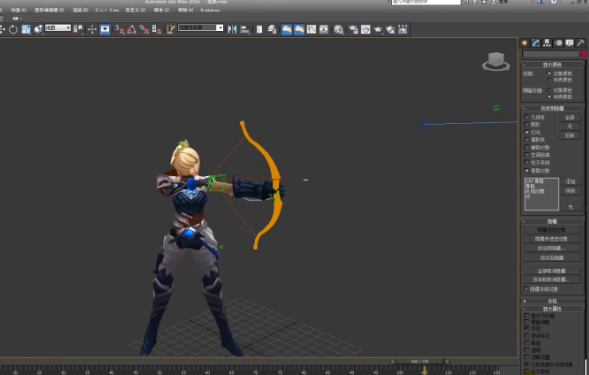Screen dimensions: 589x375
Task: Uncheck the 骨骼对象 hide category
Action: pos(527,171)
